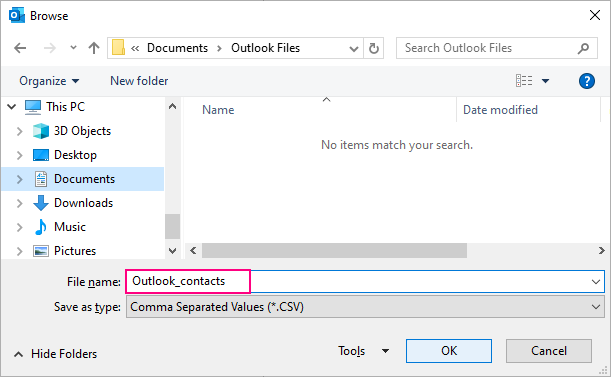Open the recent locations dropdown arrow
This screenshot has height=377, width=611.
pos(73,48)
